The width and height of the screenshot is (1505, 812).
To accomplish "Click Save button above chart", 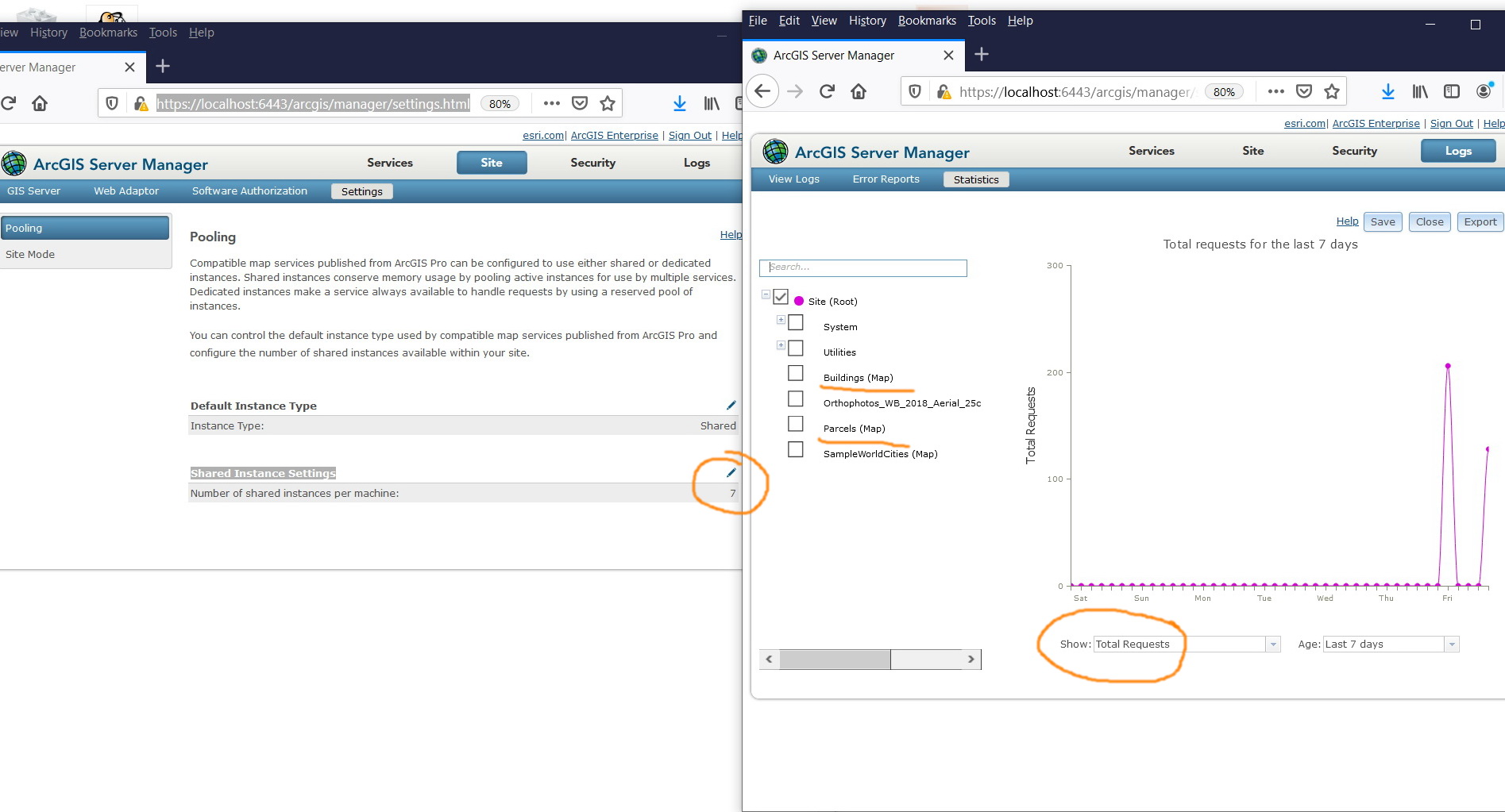I will tap(1383, 222).
